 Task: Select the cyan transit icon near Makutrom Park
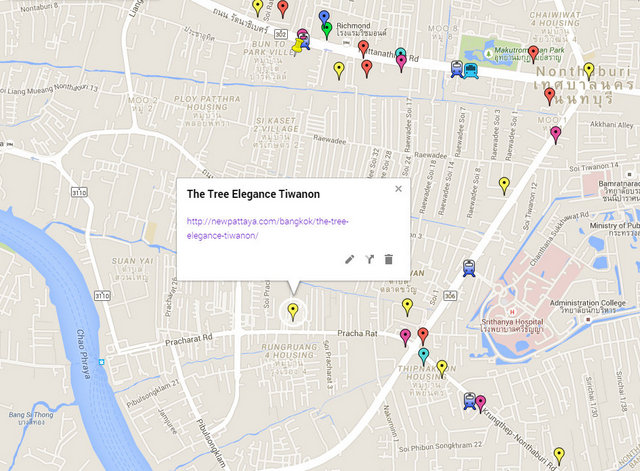(471, 71)
